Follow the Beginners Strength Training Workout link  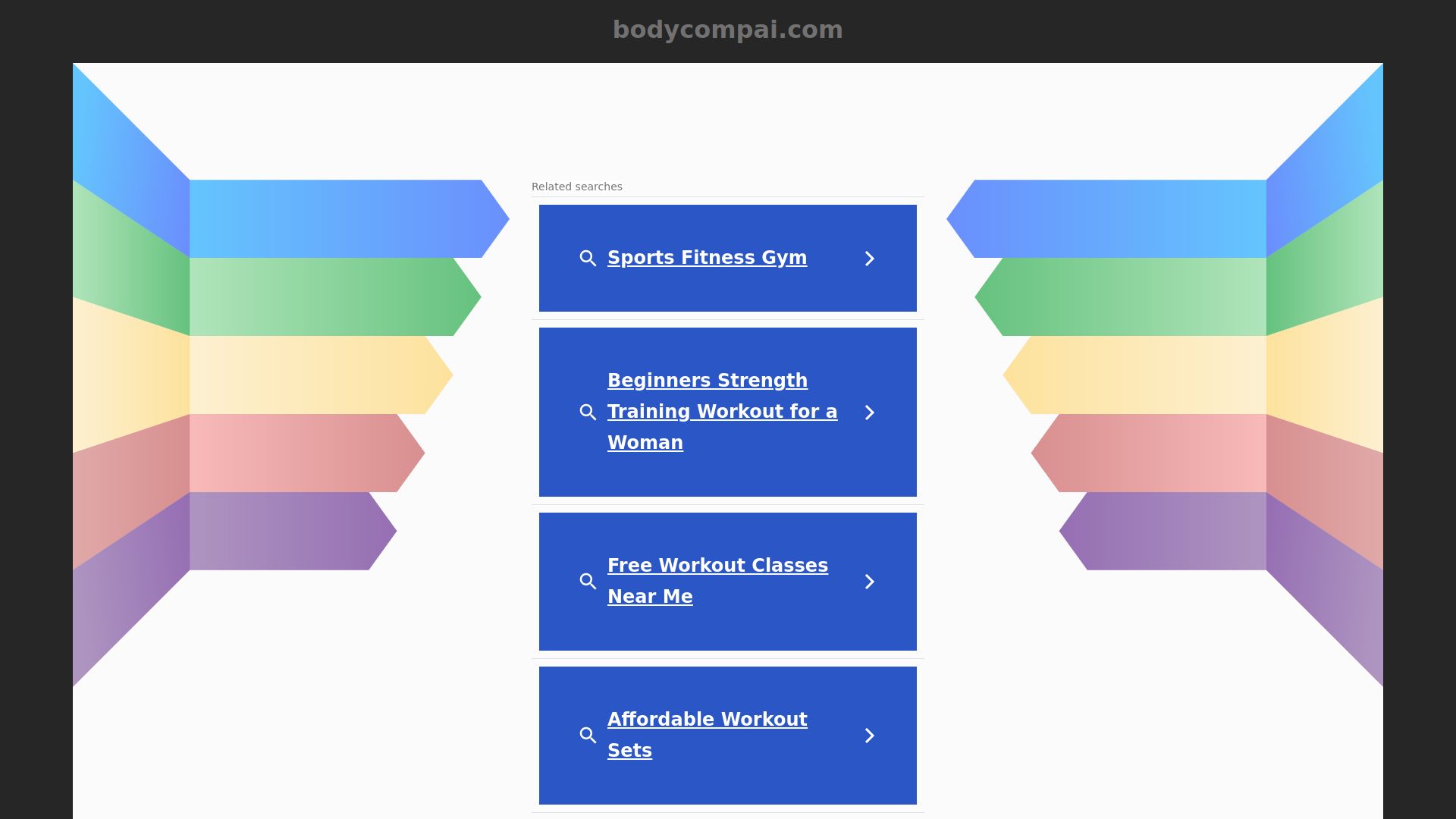(722, 411)
